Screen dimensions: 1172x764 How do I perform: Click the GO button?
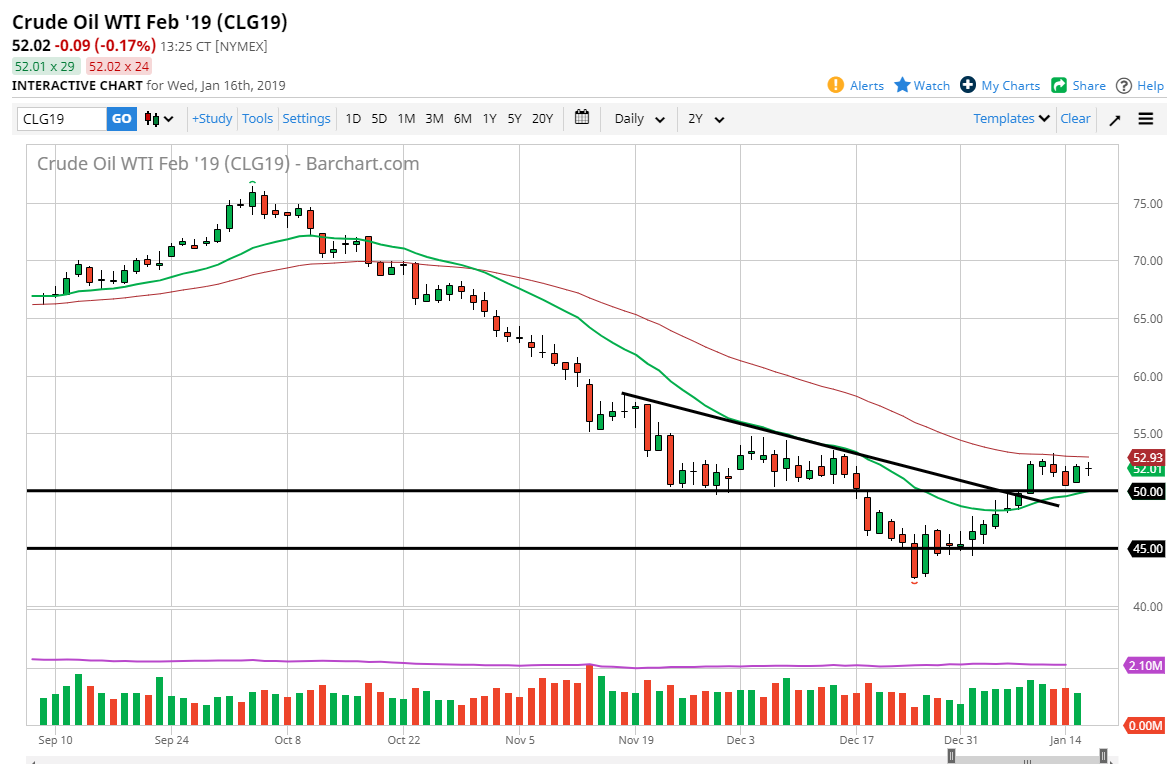coord(121,118)
